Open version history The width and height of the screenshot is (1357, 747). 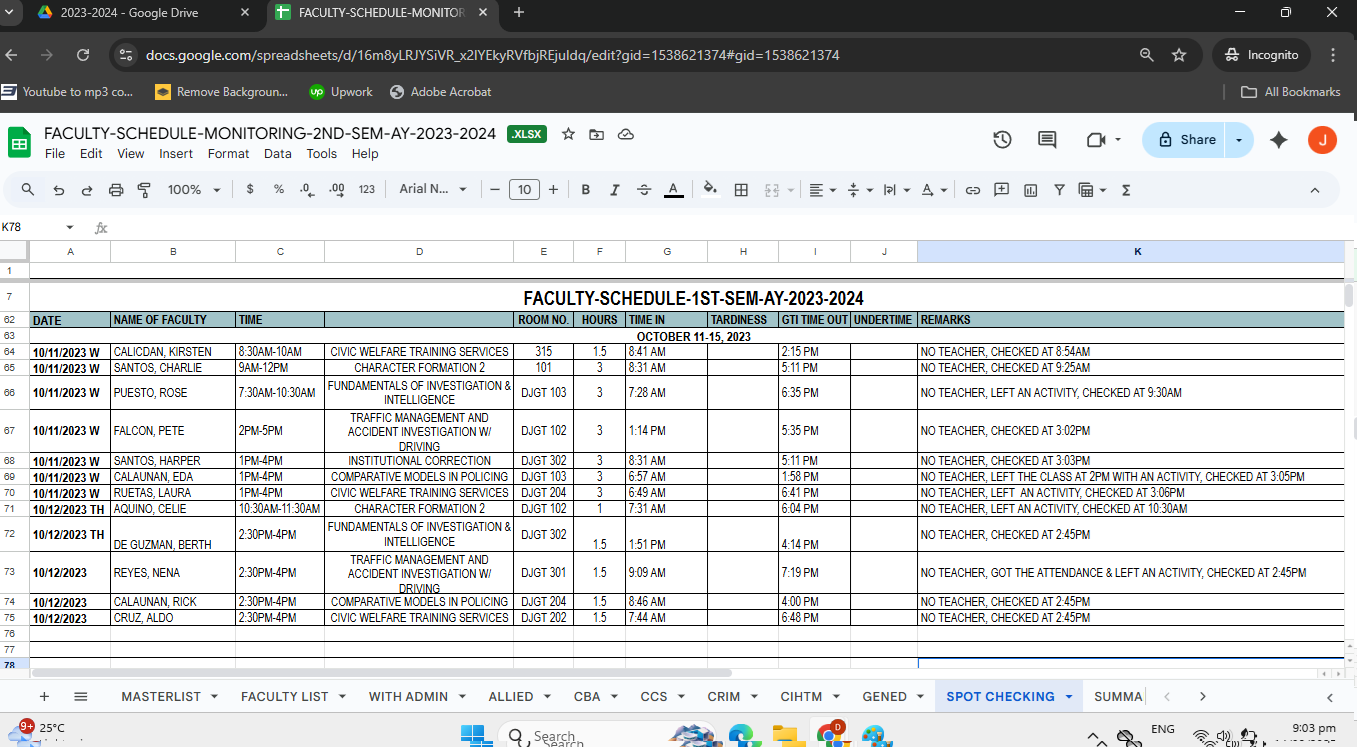(1002, 140)
